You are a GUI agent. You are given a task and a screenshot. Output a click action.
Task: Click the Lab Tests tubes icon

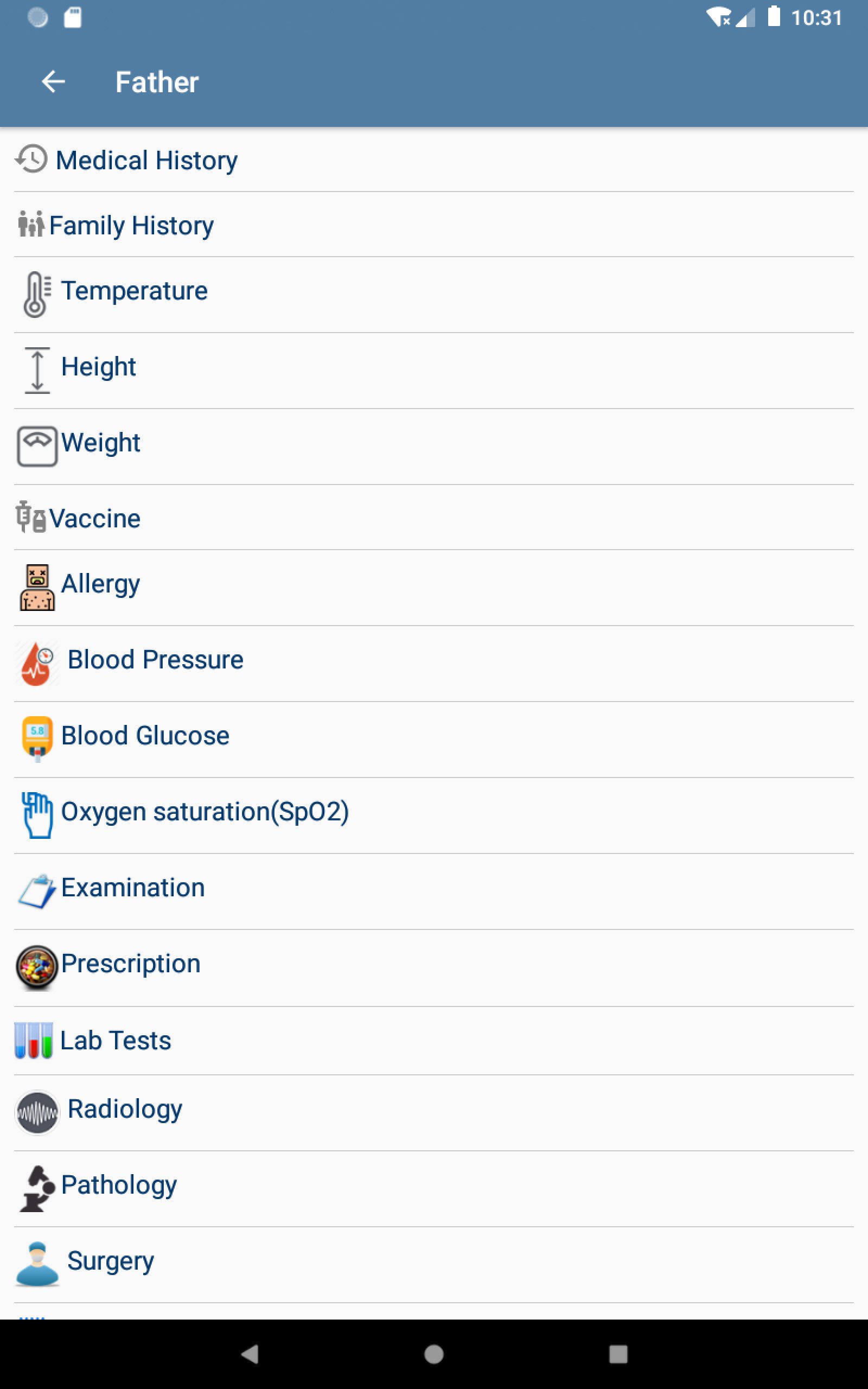[34, 1040]
